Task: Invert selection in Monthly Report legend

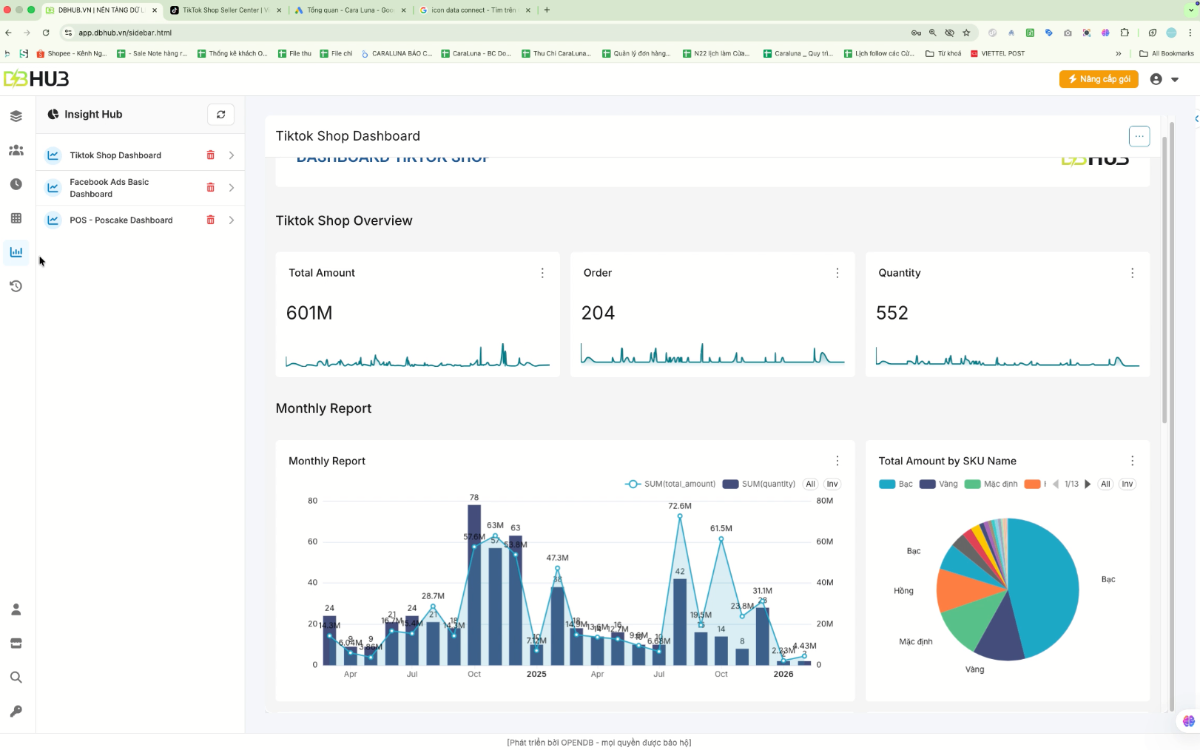Action: (832, 484)
